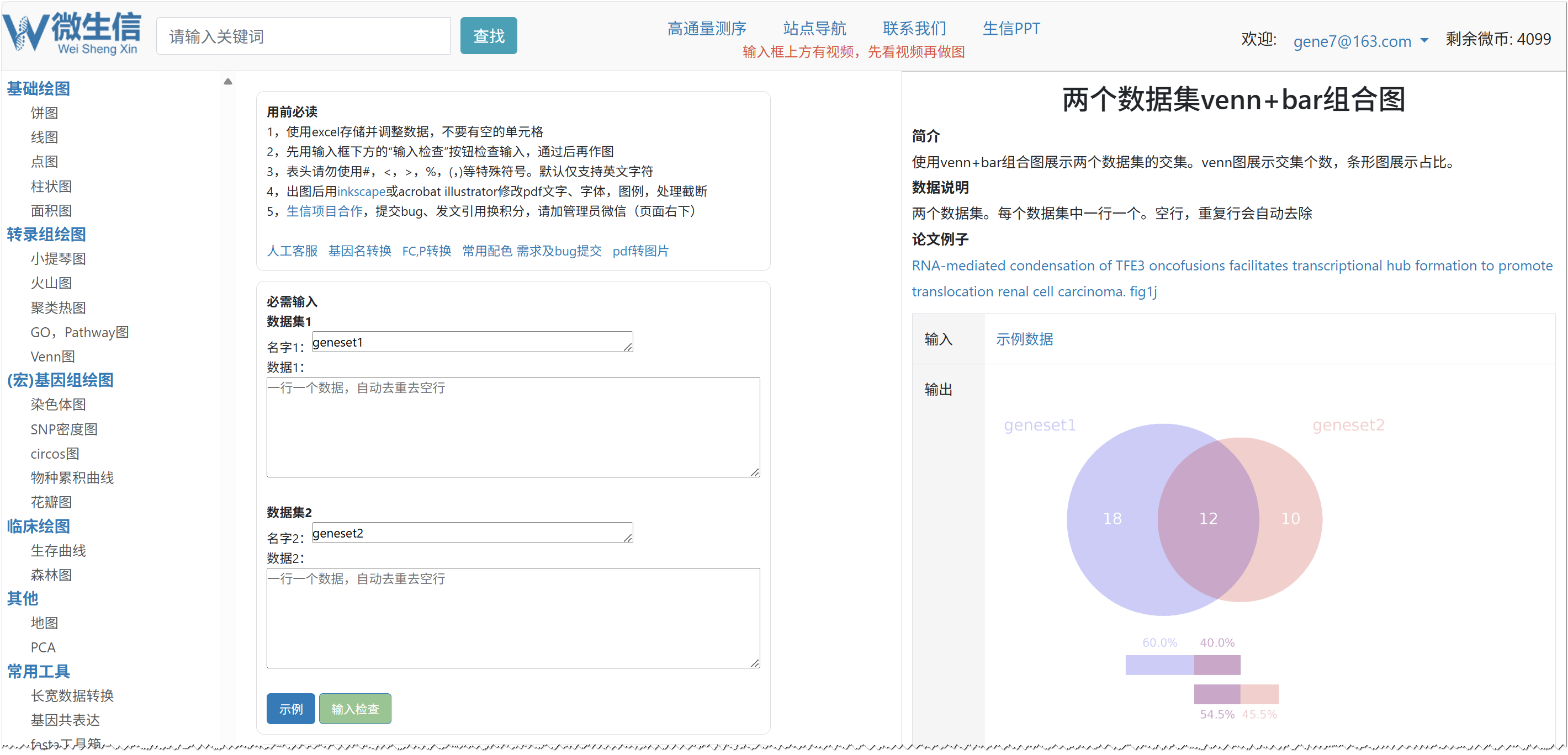Go to the 站点导航 menu
Screen dimensions: 1568x755
tap(814, 29)
